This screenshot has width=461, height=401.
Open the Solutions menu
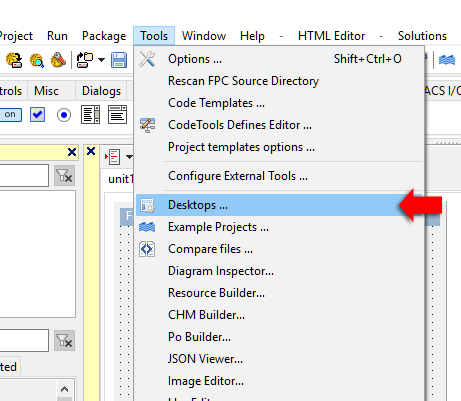pyautogui.click(x=422, y=36)
